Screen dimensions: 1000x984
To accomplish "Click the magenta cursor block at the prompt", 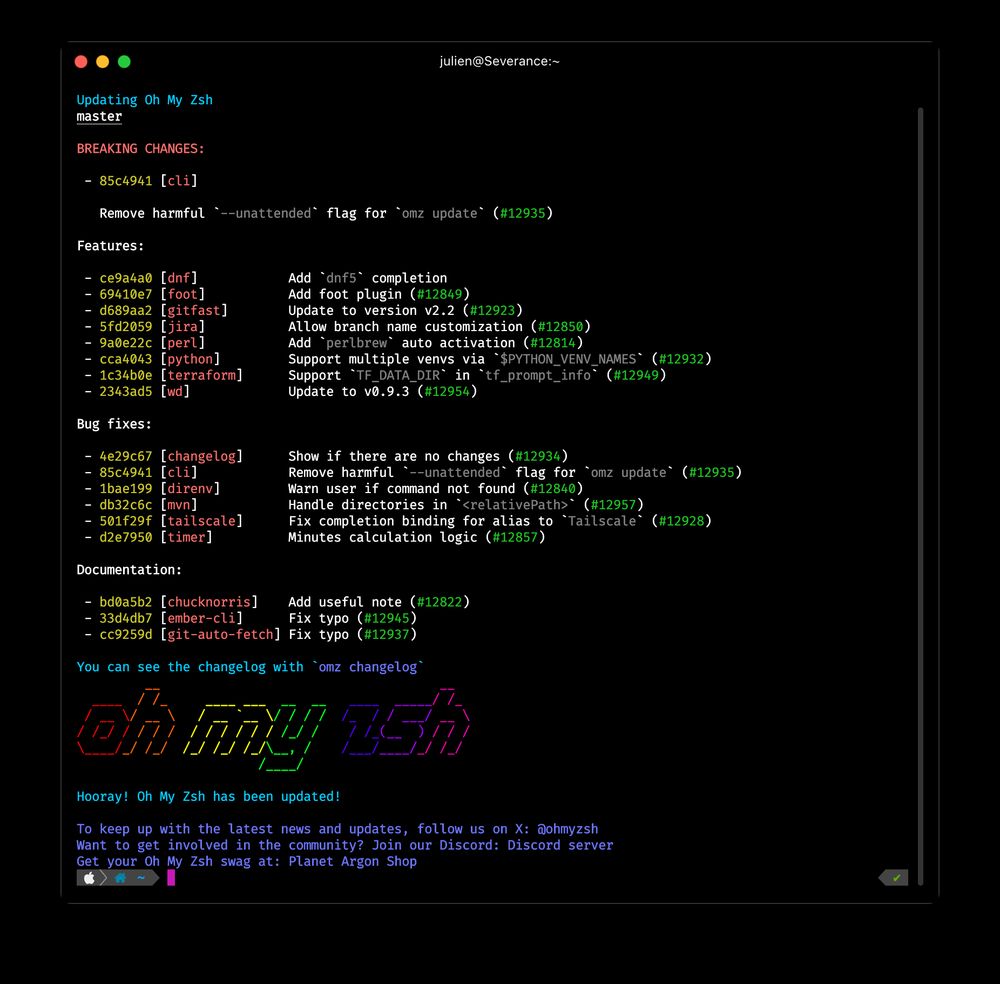I will (171, 878).
